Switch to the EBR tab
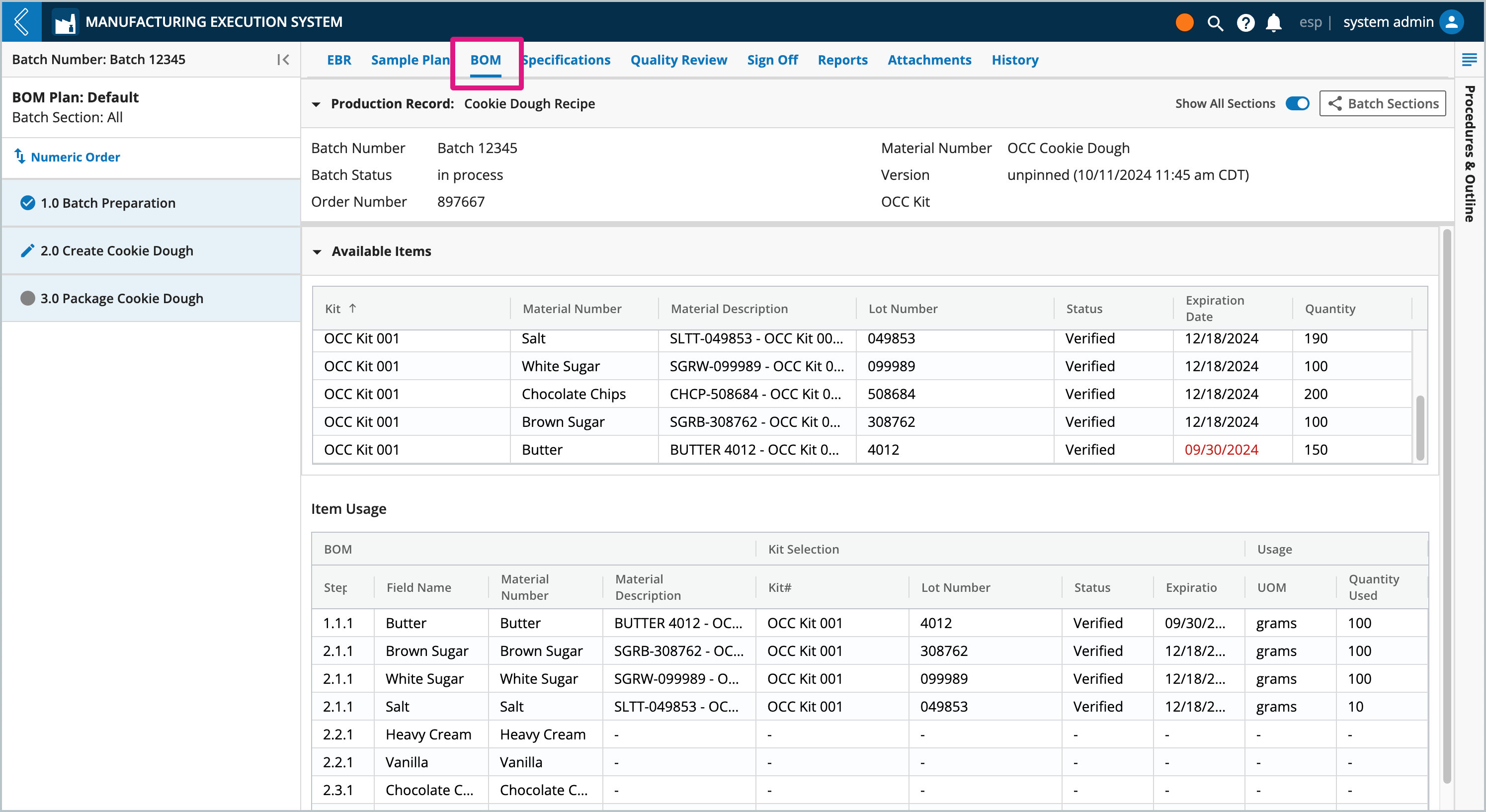The width and height of the screenshot is (1486, 812). coord(338,60)
